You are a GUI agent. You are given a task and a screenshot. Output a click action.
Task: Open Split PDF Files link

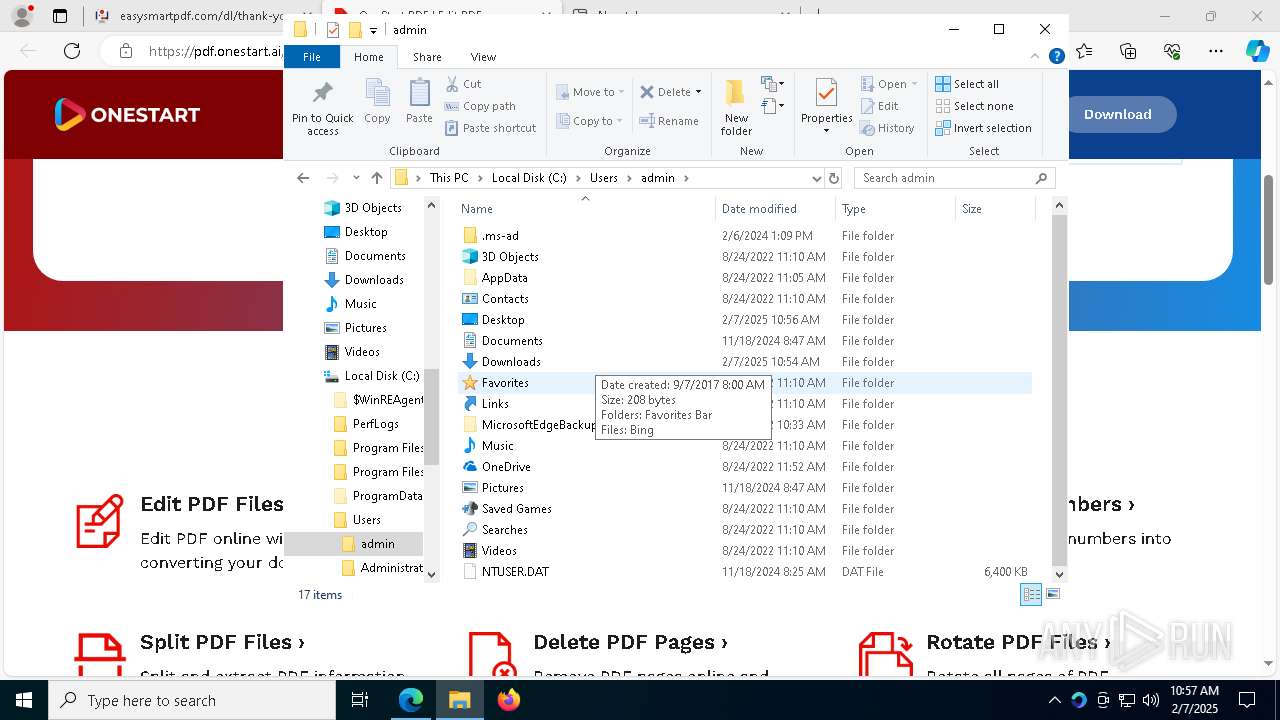pos(222,642)
